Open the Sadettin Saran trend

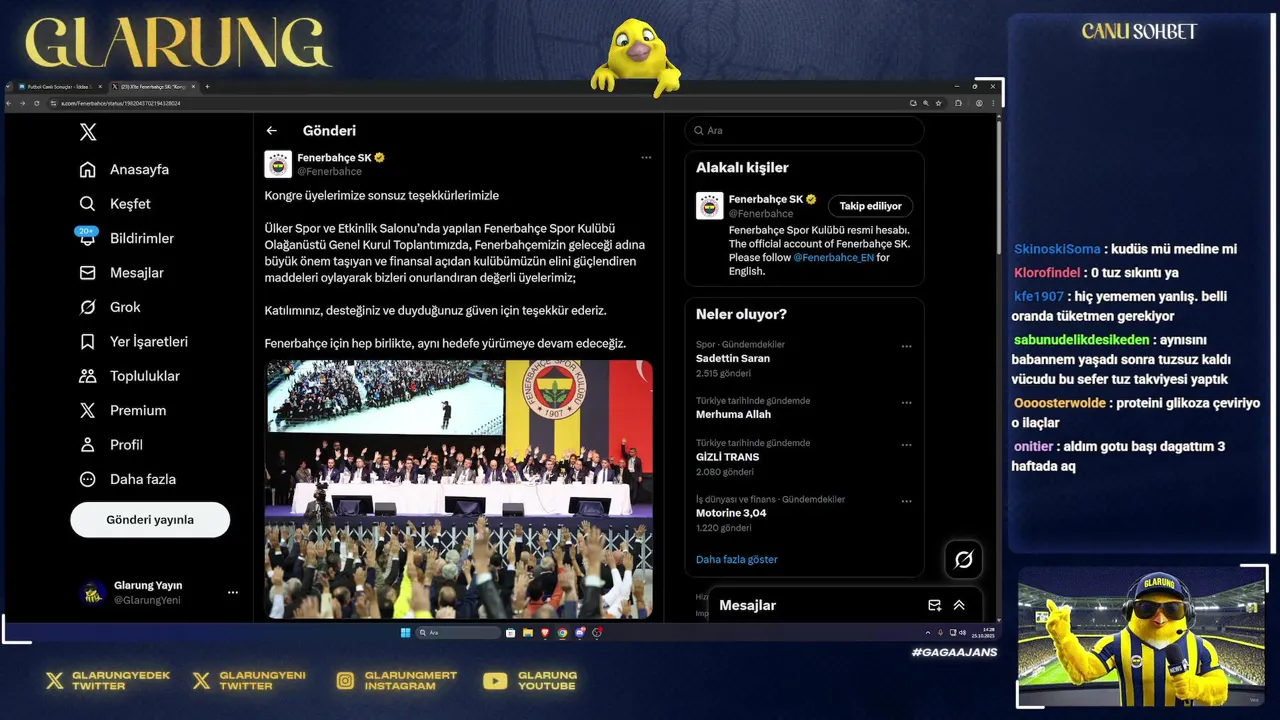733,358
